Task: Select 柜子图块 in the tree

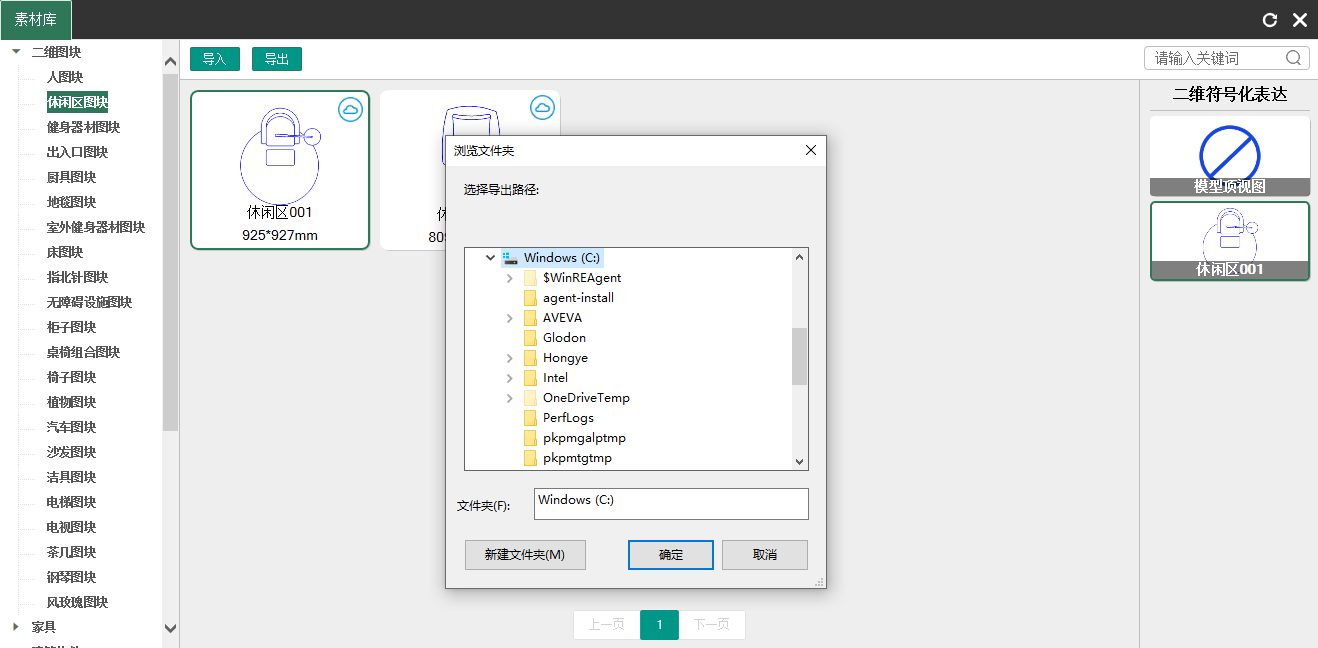Action: pos(71,327)
